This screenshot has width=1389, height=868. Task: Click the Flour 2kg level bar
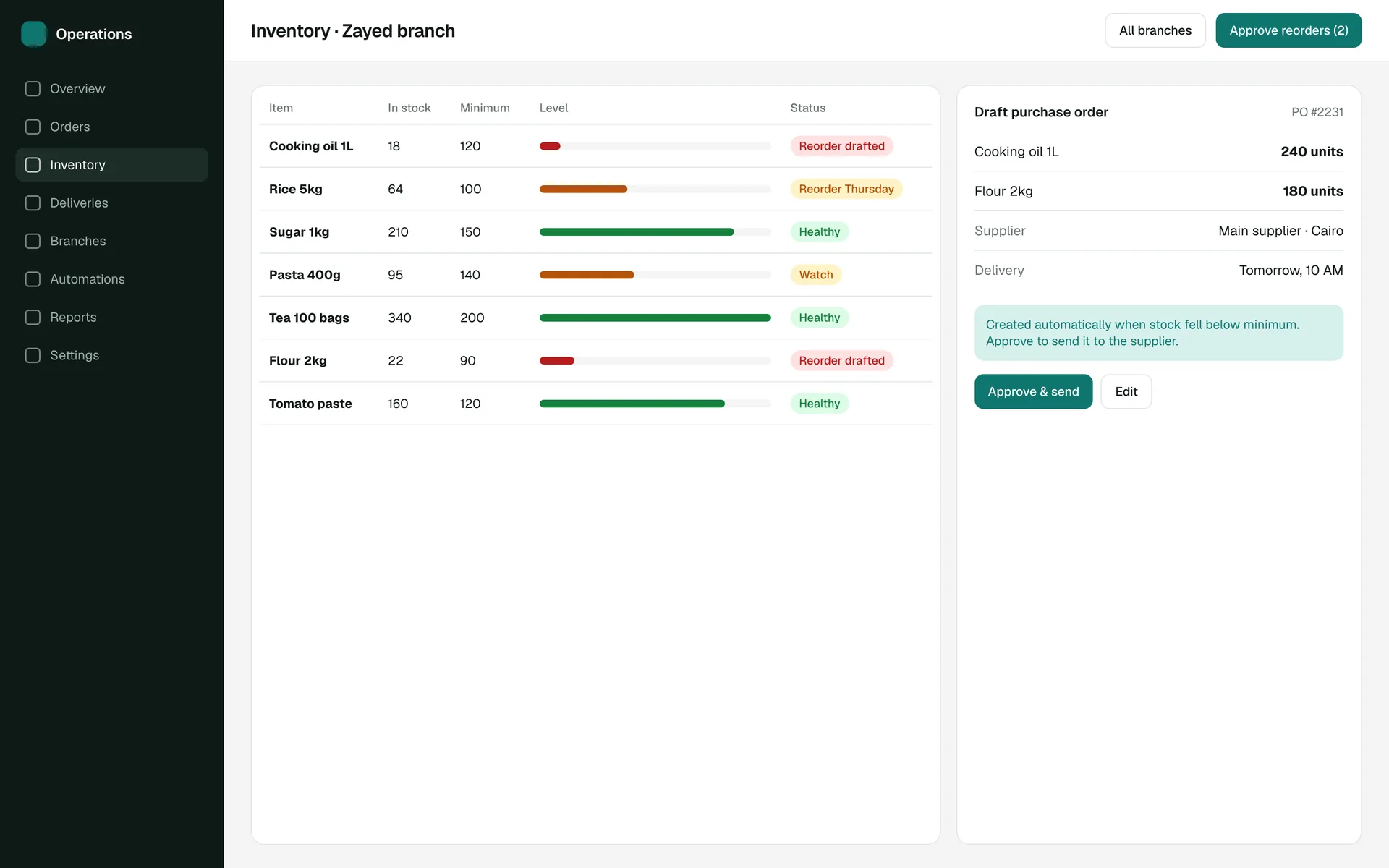(x=655, y=360)
